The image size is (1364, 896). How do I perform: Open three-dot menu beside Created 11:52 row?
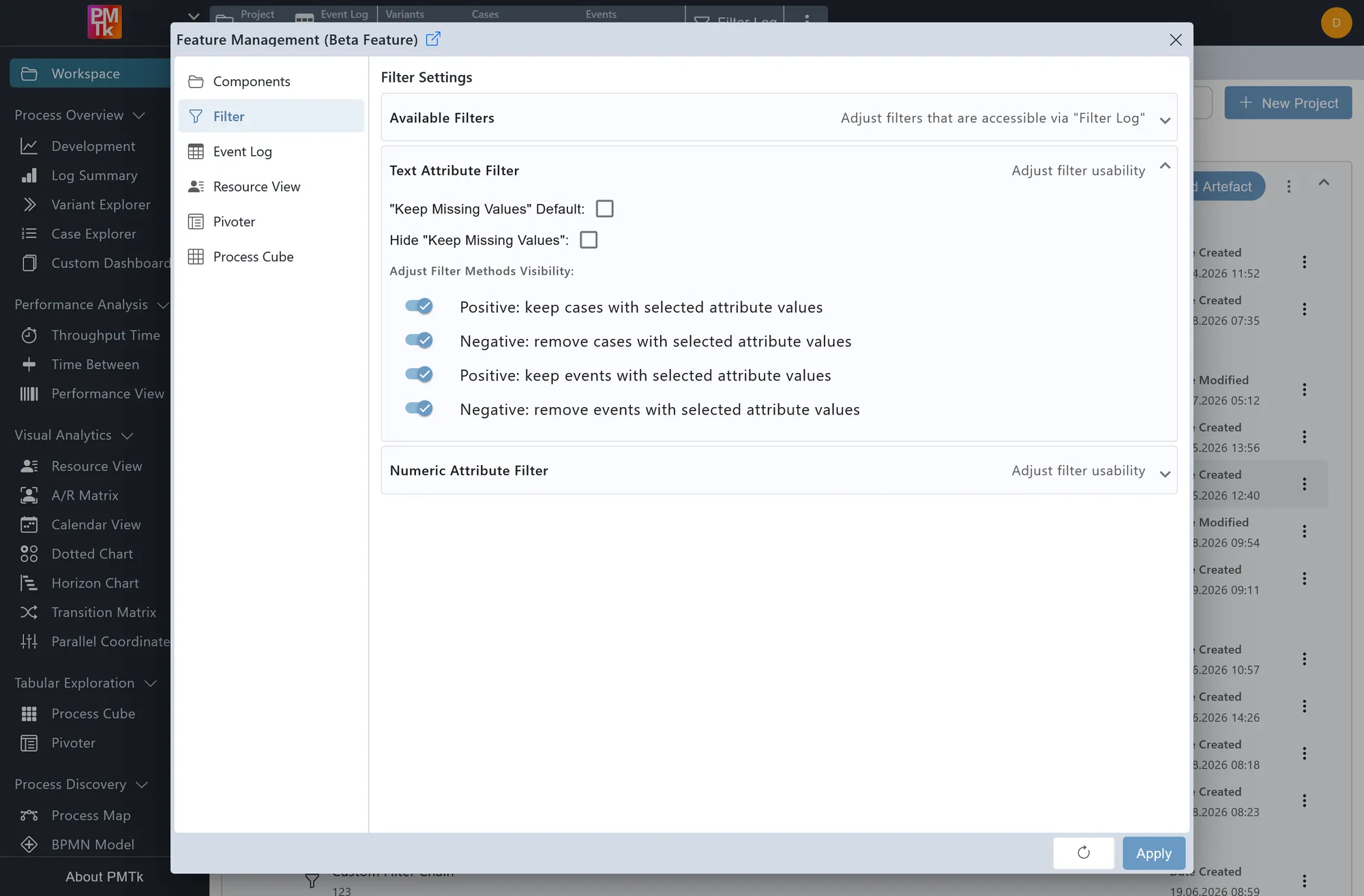pos(1304,262)
